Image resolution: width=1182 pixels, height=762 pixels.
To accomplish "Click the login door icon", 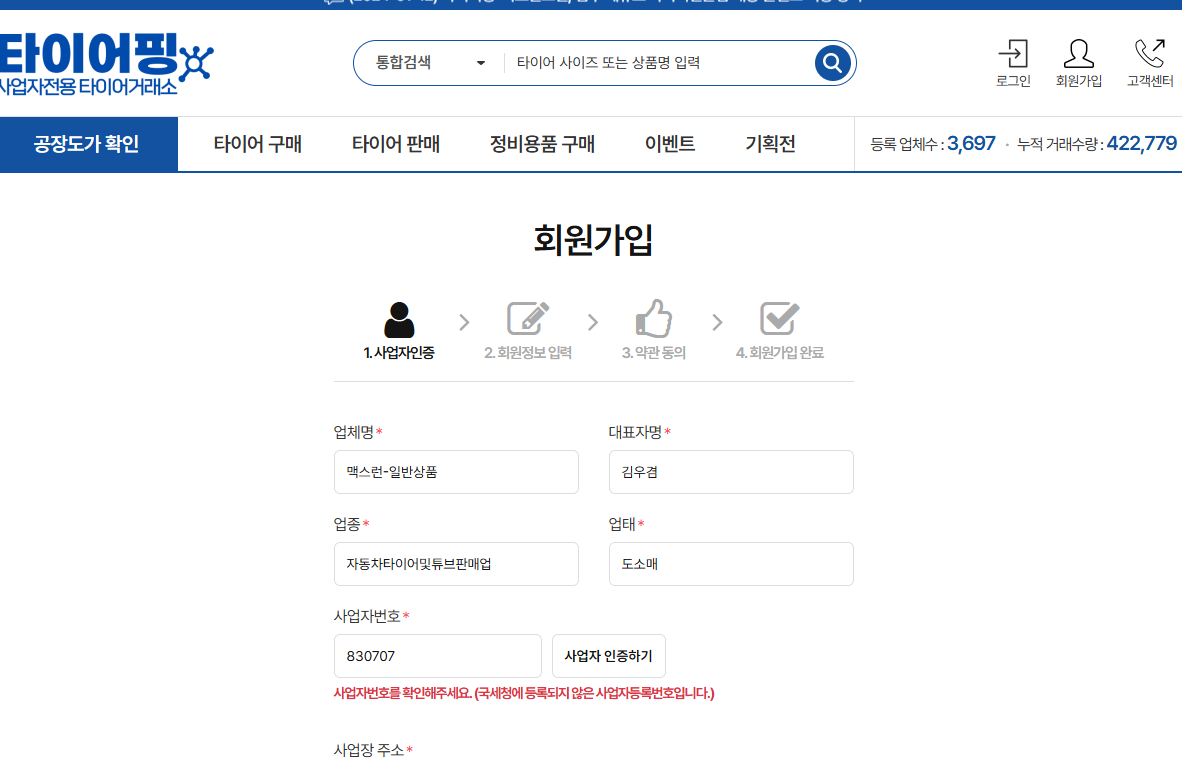I will click(x=1013, y=54).
